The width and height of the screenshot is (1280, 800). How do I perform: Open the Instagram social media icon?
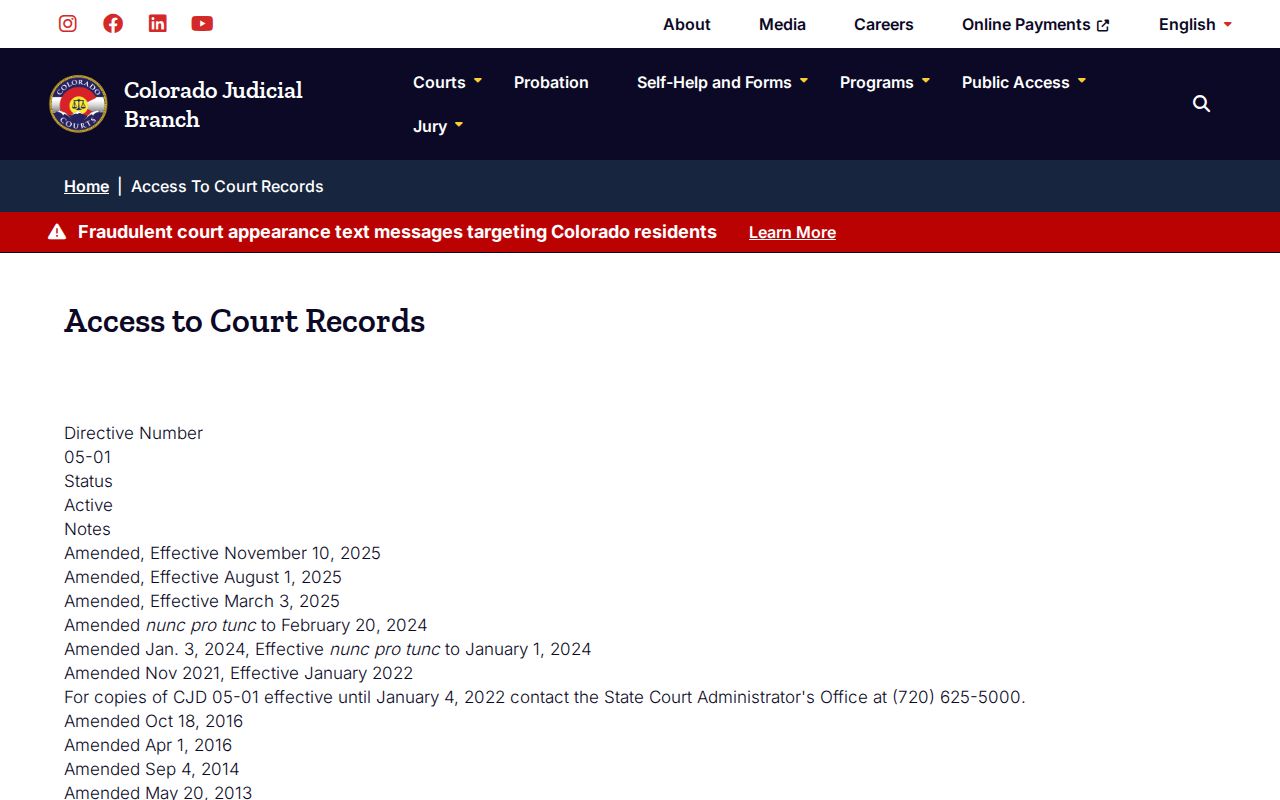(68, 23)
